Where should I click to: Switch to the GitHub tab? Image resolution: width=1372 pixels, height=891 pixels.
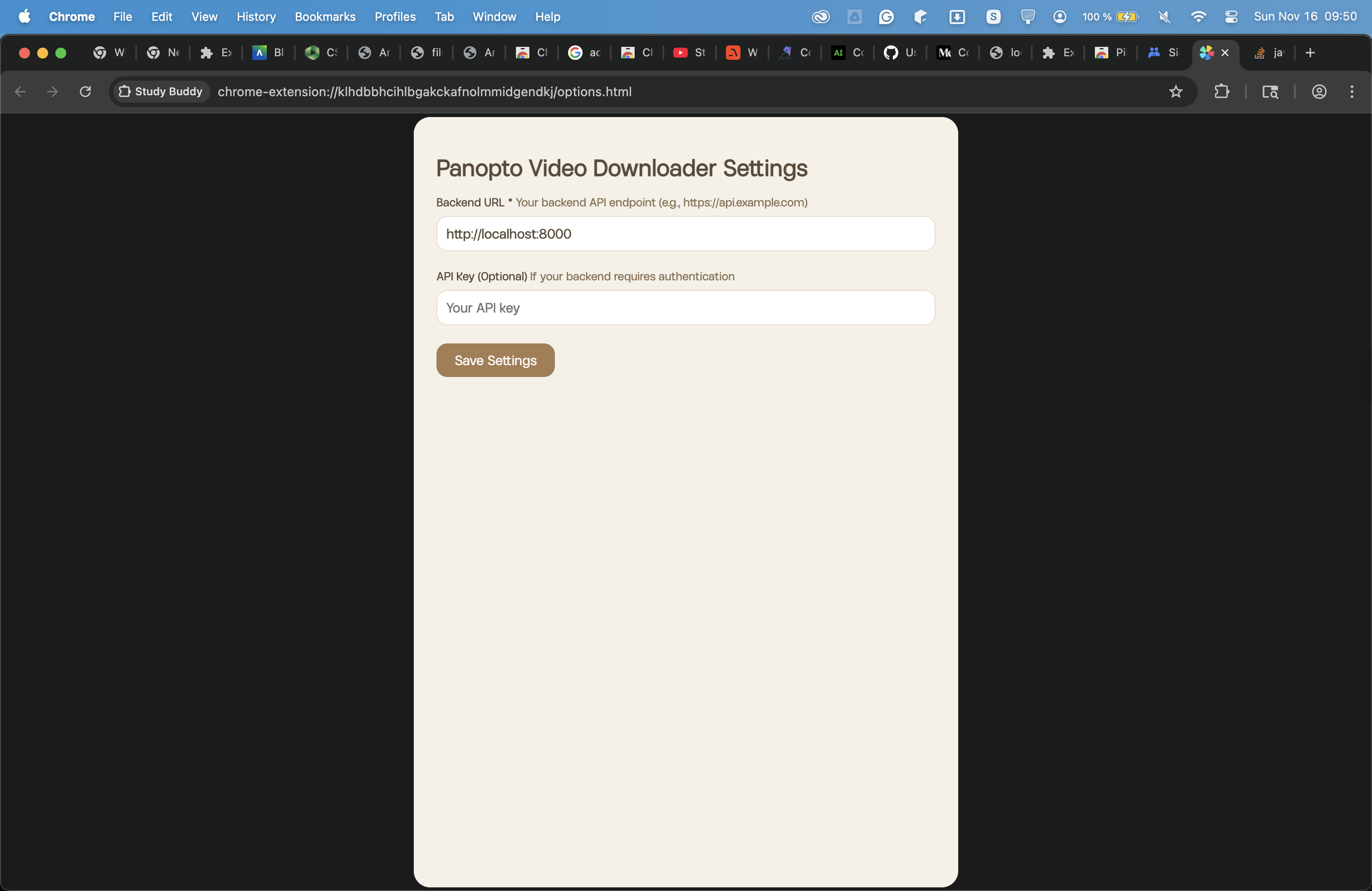pyautogui.click(x=900, y=53)
